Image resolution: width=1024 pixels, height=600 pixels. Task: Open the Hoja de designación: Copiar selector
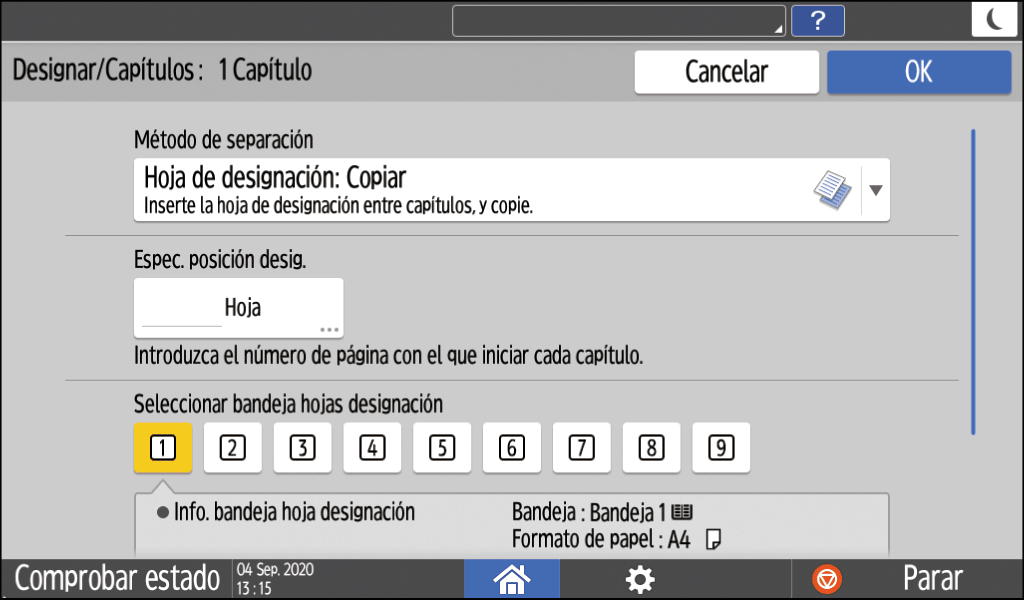[470, 189]
